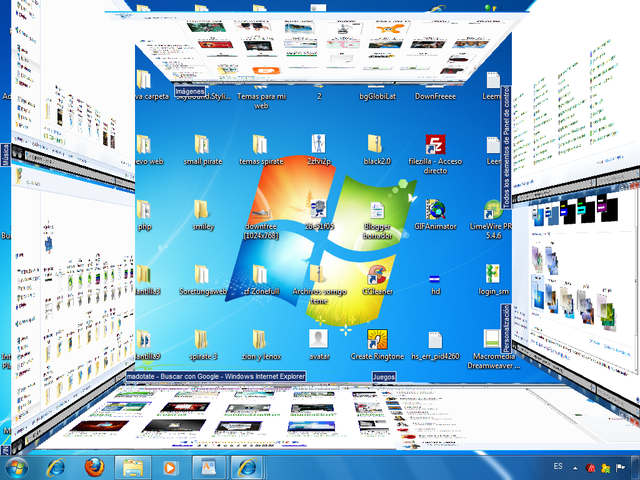Image resolution: width=640 pixels, height=480 pixels.
Task: Switch to active Internet Explorer taskbar window
Action: click(x=248, y=468)
